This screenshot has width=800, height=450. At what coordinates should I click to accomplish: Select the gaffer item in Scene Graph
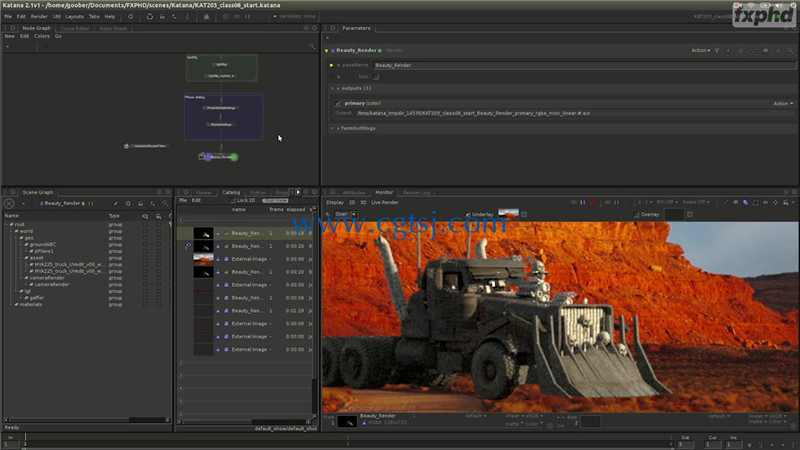point(37,297)
